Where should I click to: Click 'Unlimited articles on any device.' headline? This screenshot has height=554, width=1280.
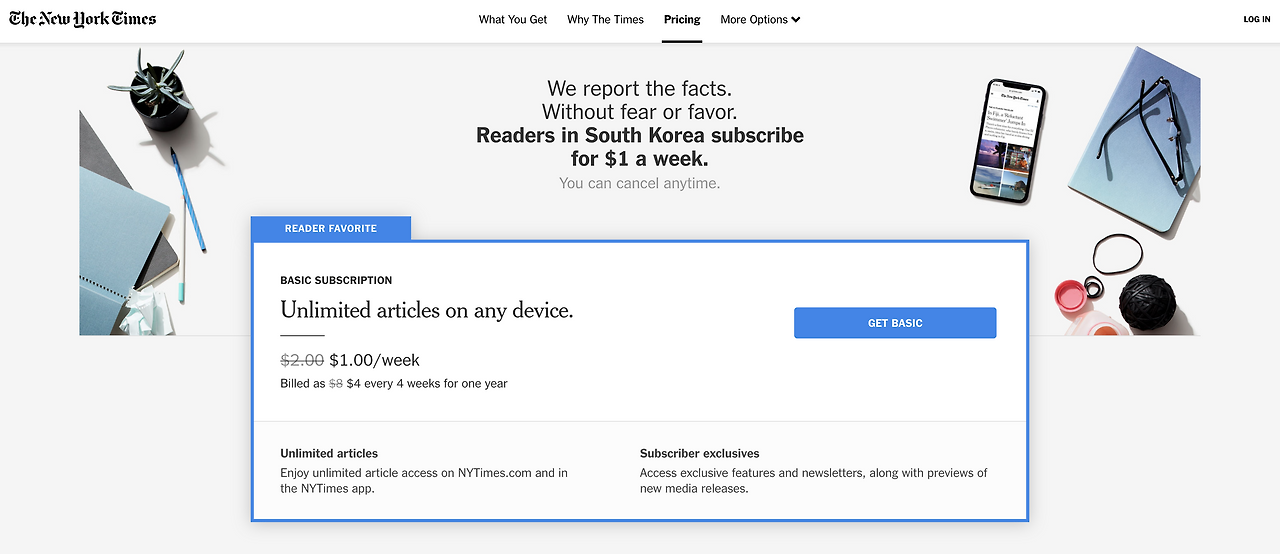click(427, 310)
